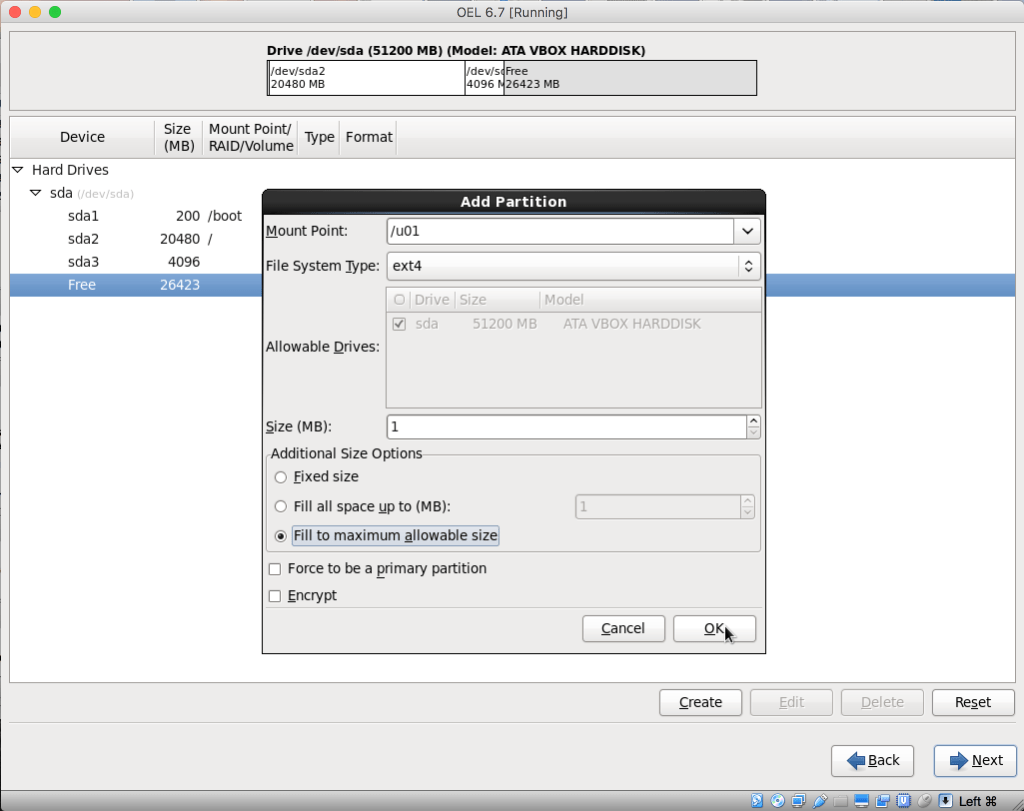Click the Drive column header radio circle
Image resolution: width=1024 pixels, height=811 pixels.
[399, 300]
